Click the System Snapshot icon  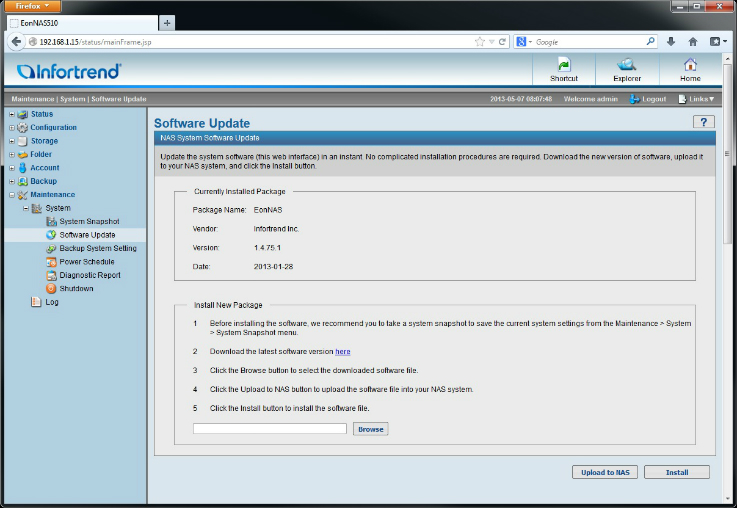click(51, 221)
